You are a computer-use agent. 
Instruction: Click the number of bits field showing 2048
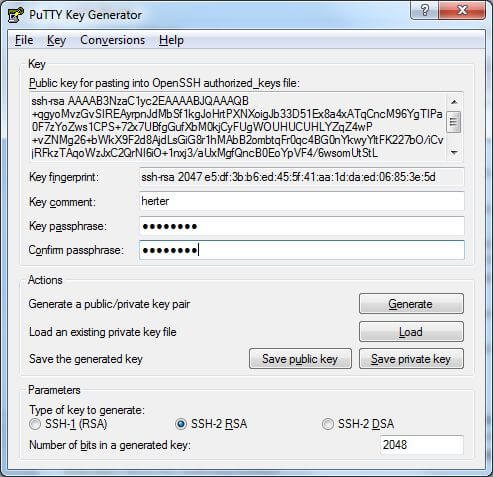pos(422,445)
